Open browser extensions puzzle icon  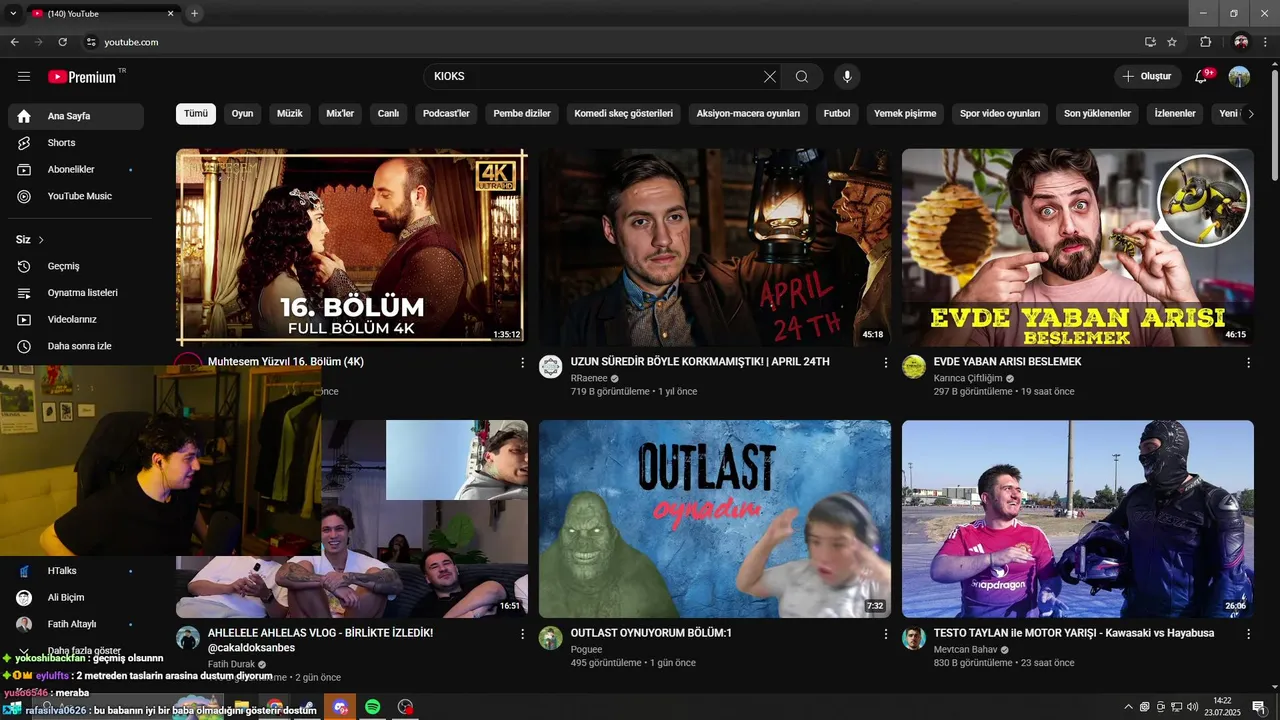(x=1205, y=42)
